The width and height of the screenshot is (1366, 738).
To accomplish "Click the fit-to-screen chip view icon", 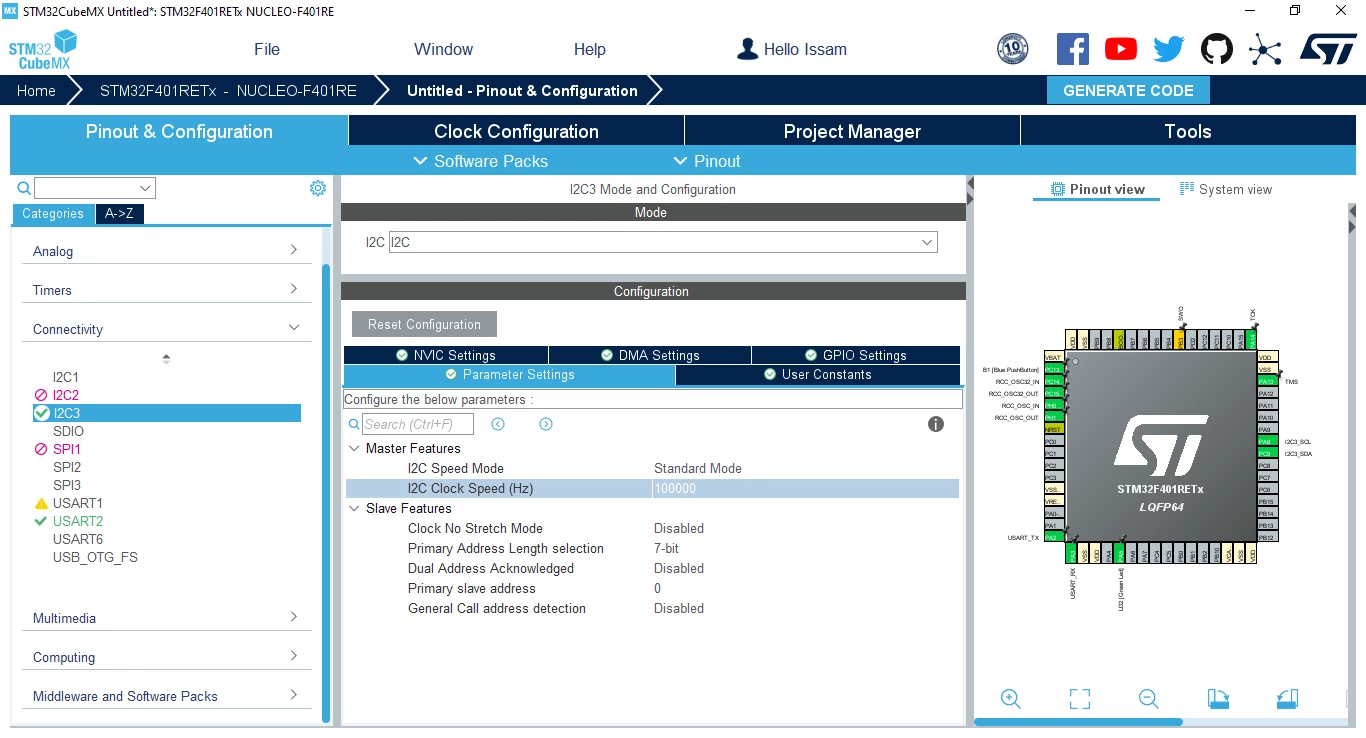I will tap(1080, 699).
